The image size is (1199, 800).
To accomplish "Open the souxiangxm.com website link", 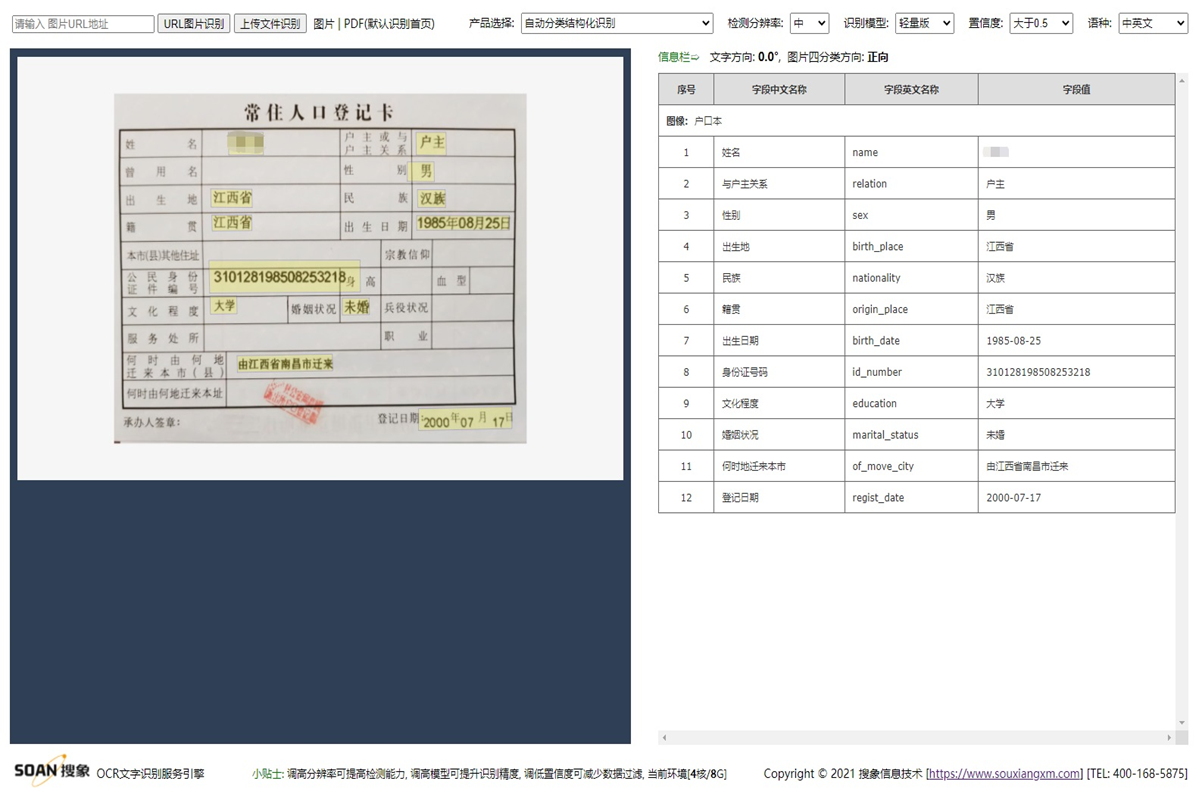I will 1005,773.
